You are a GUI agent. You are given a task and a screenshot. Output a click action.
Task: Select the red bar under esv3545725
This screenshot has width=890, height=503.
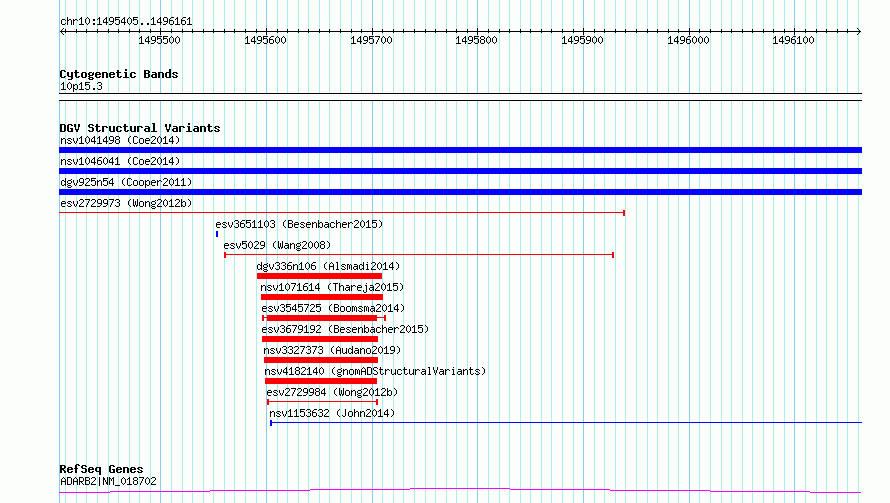(x=324, y=318)
